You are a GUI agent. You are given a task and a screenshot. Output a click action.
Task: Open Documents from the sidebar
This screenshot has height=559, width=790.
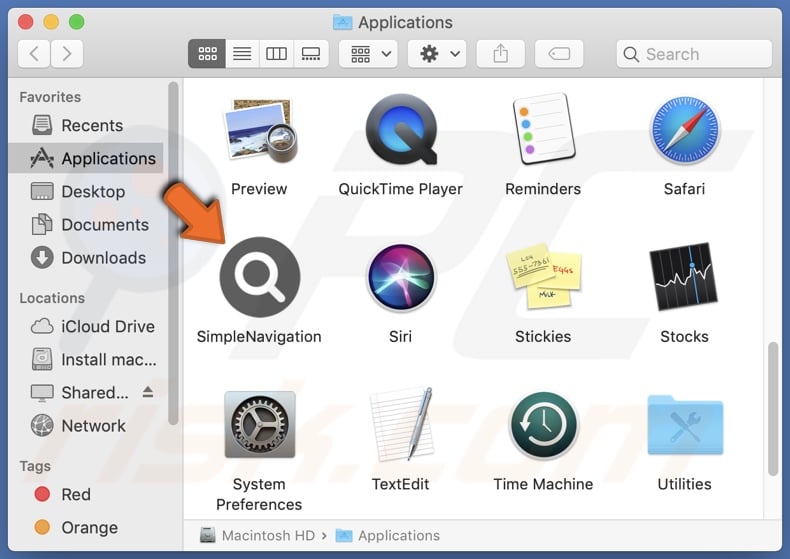(86, 225)
